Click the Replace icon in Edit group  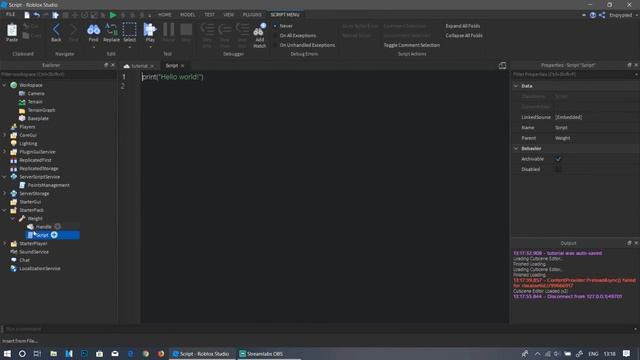pos(111,30)
